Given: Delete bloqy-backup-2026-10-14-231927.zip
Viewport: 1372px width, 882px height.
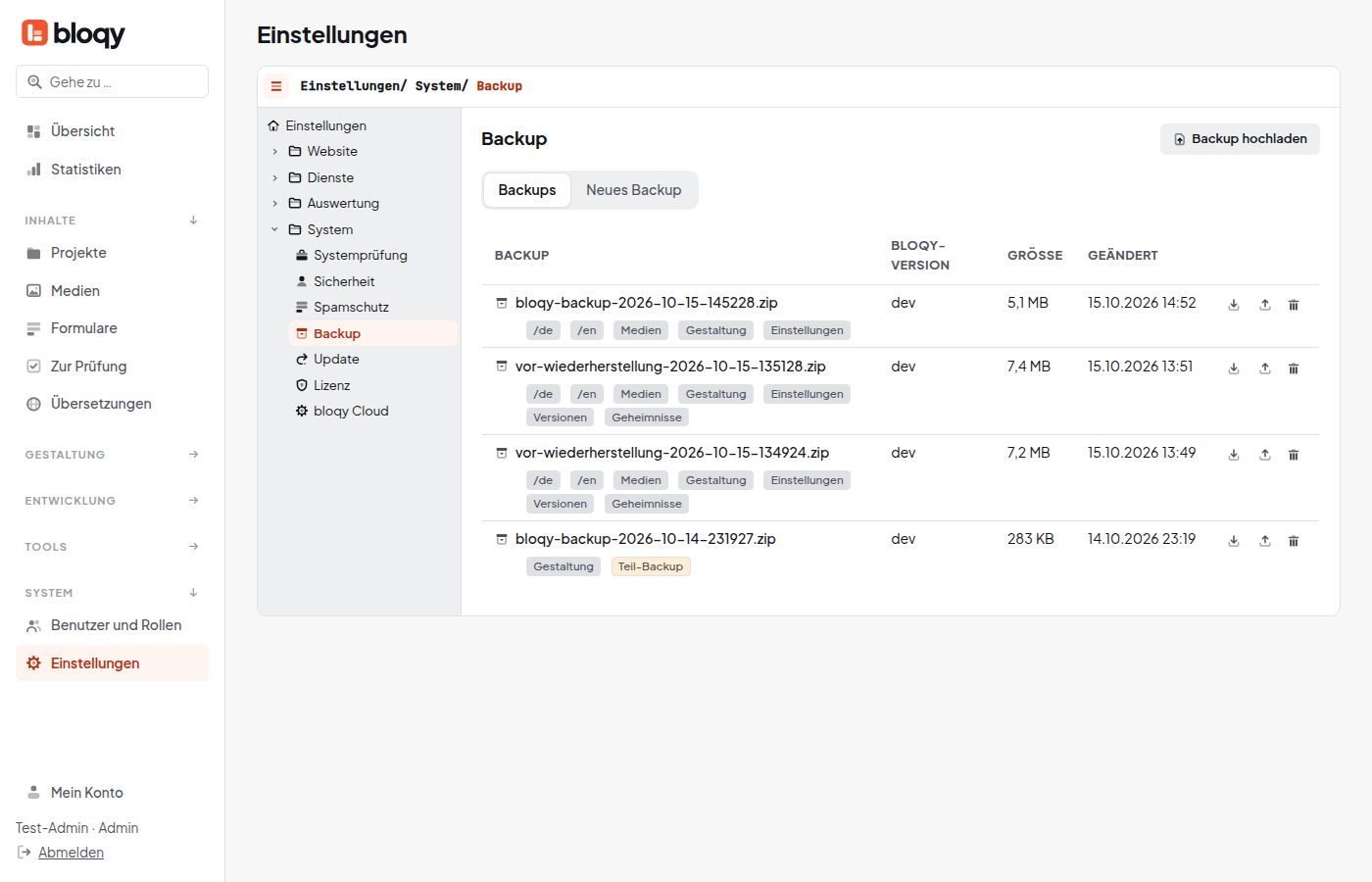Looking at the screenshot, I should coord(1294,541).
